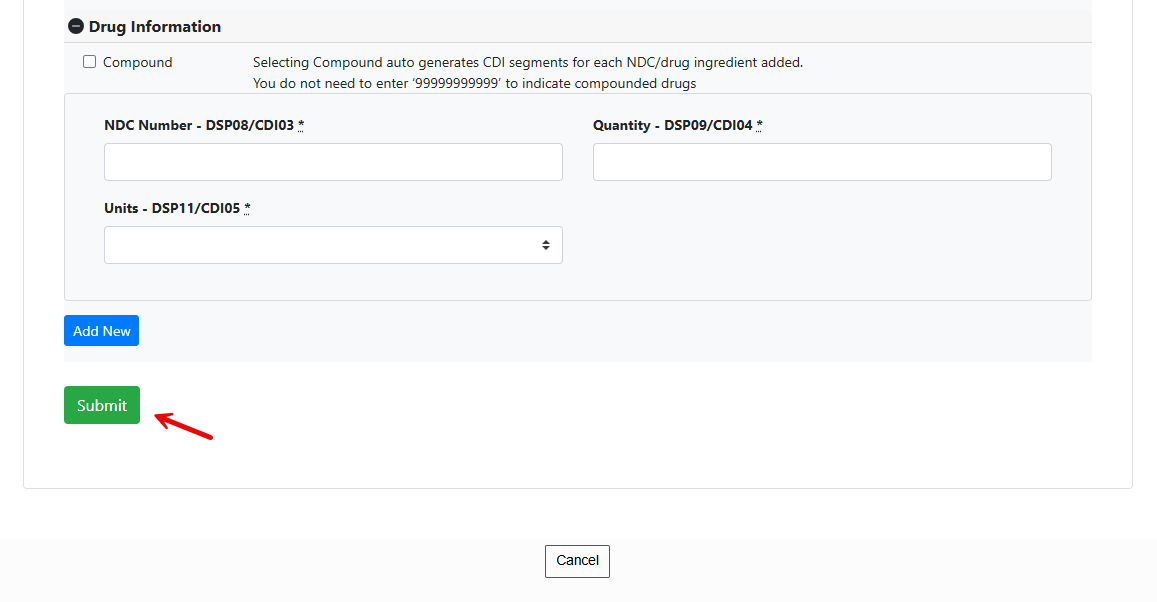Click the red arrow pointing at Submit
The width and height of the screenshot is (1157, 602).
(x=184, y=426)
